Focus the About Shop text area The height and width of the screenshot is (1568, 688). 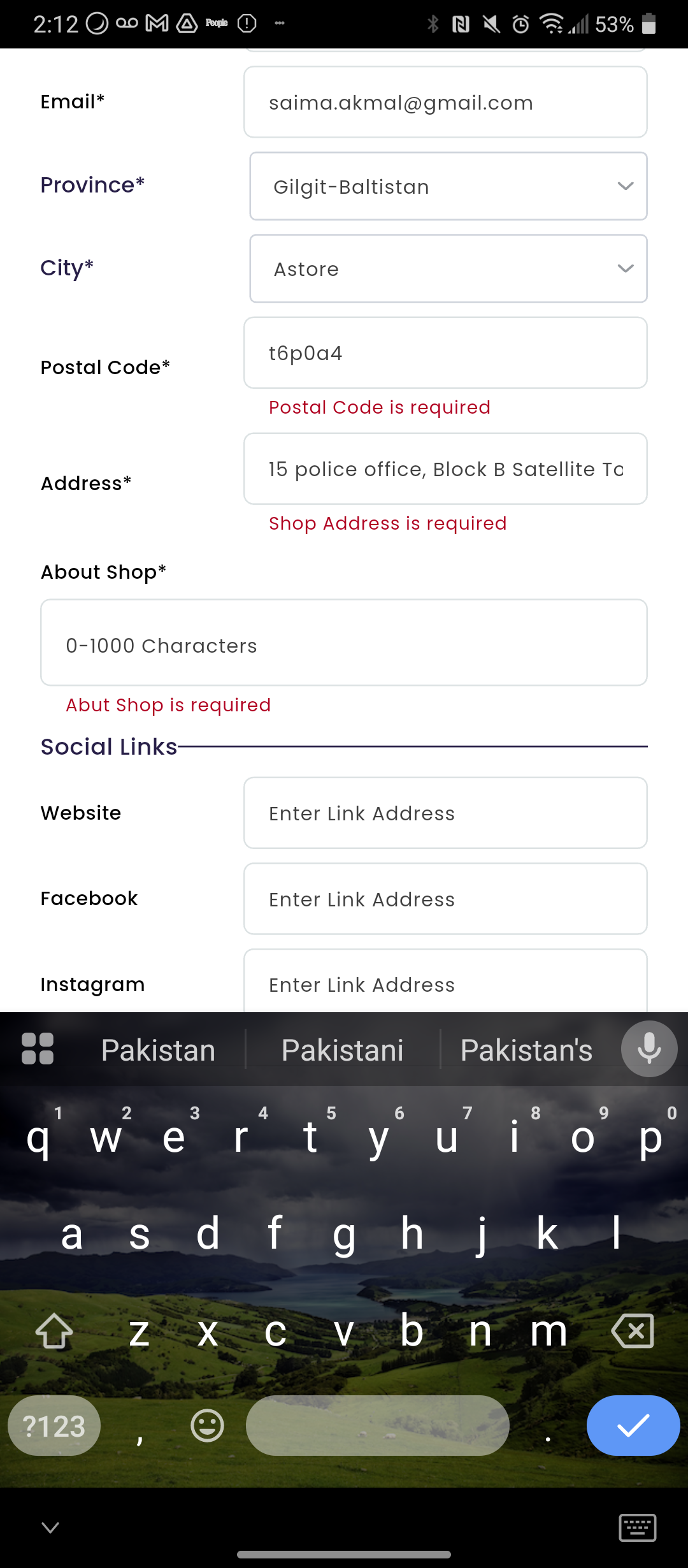344,642
